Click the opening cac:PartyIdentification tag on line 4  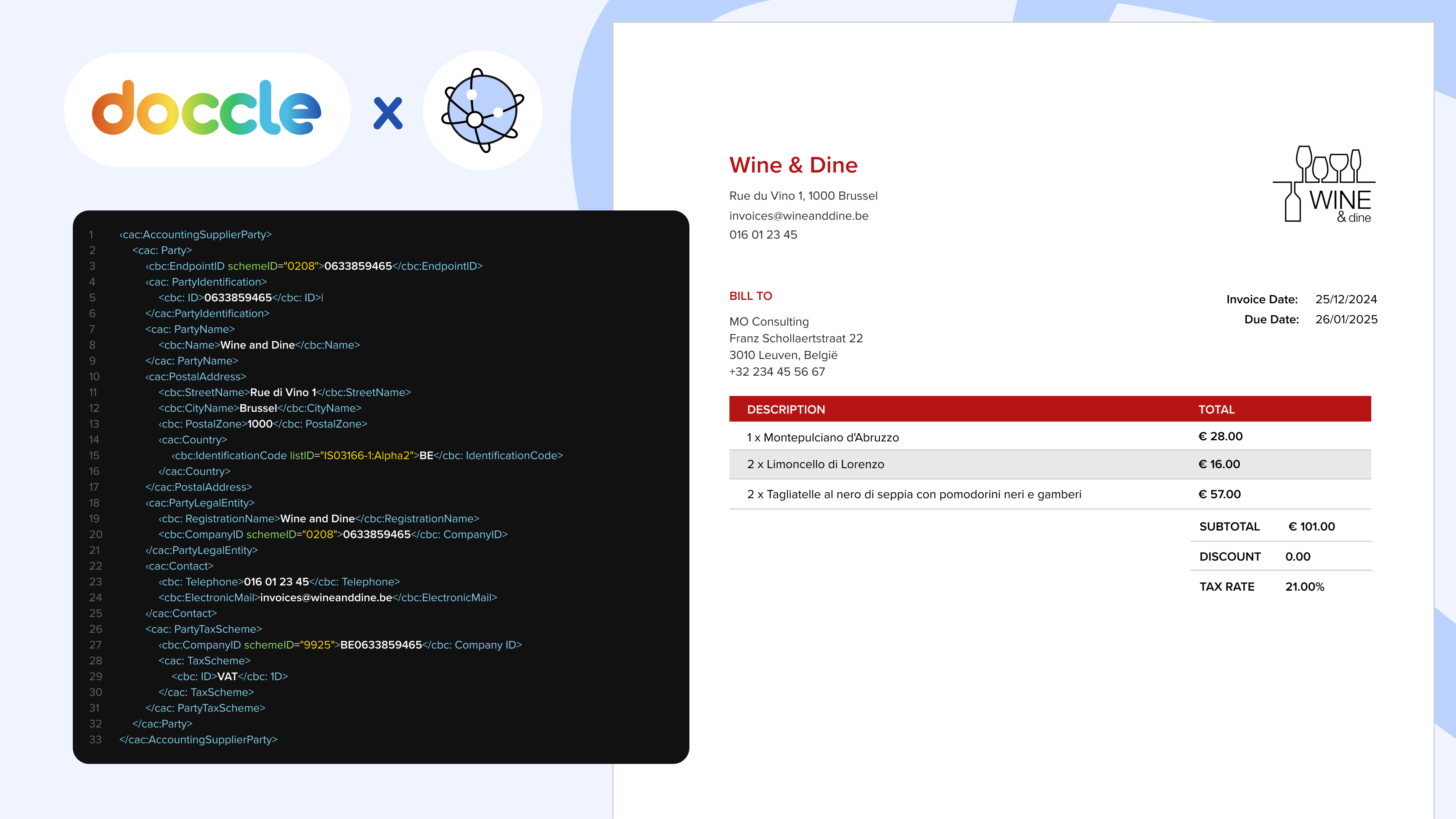point(206,281)
